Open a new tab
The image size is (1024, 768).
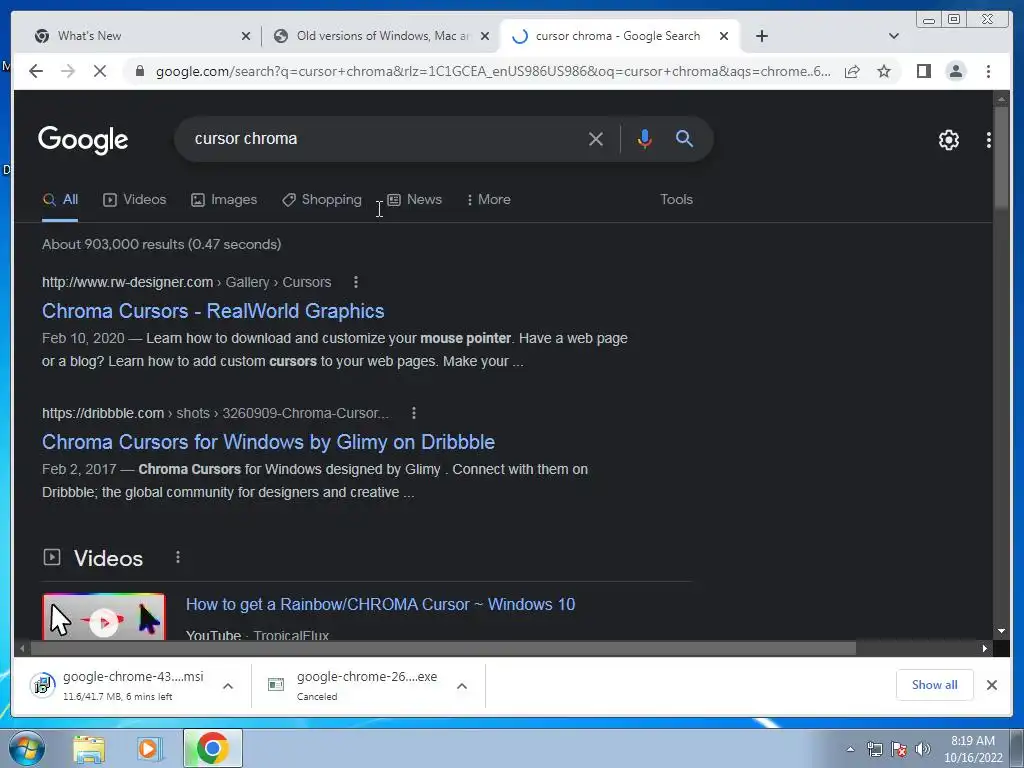761,36
